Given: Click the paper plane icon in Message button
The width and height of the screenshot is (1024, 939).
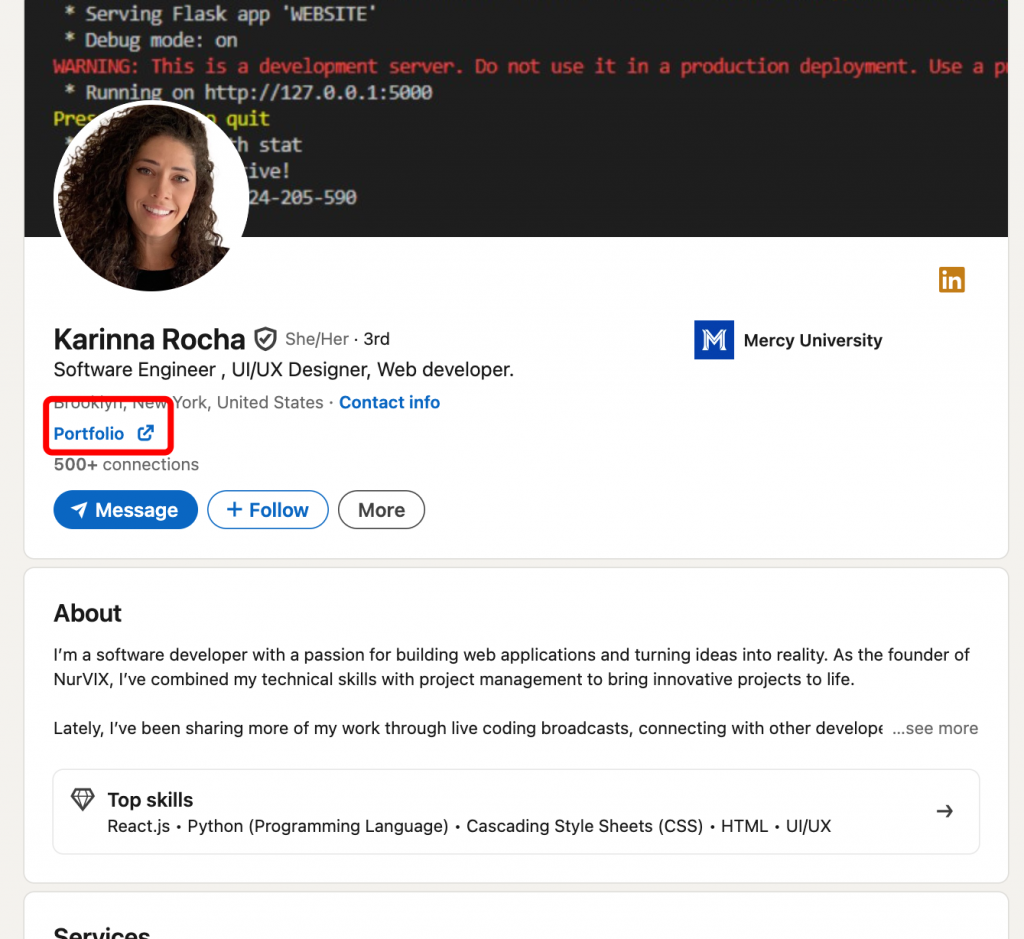Looking at the screenshot, I should coord(79,510).
